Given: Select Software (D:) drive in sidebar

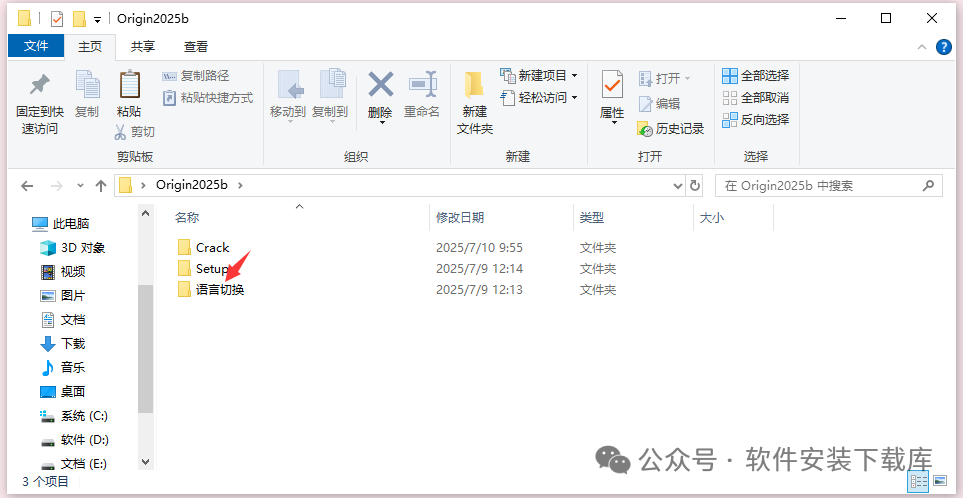Looking at the screenshot, I should [74, 440].
